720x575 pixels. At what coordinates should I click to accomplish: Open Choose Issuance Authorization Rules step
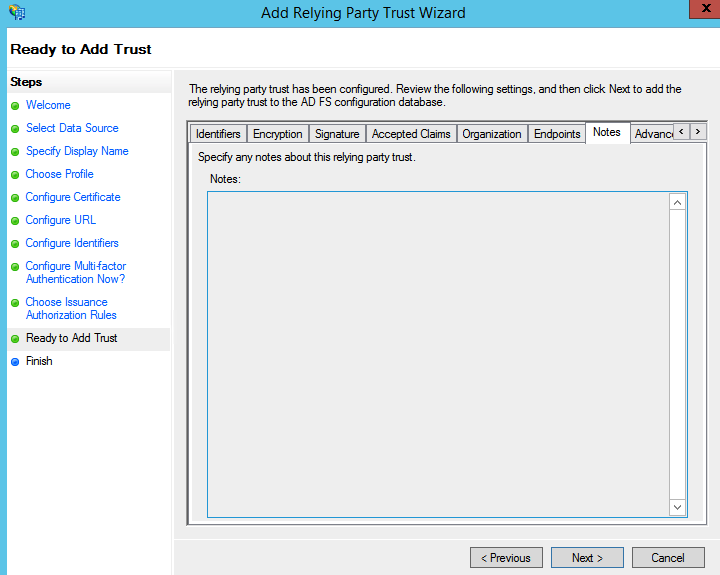(71, 309)
